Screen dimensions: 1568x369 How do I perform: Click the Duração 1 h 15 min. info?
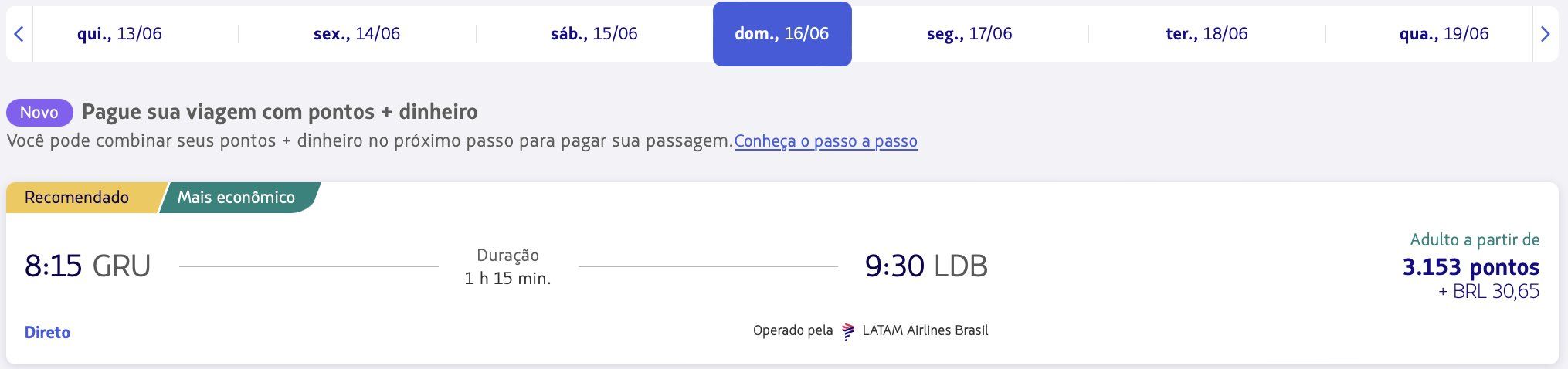coord(507,267)
